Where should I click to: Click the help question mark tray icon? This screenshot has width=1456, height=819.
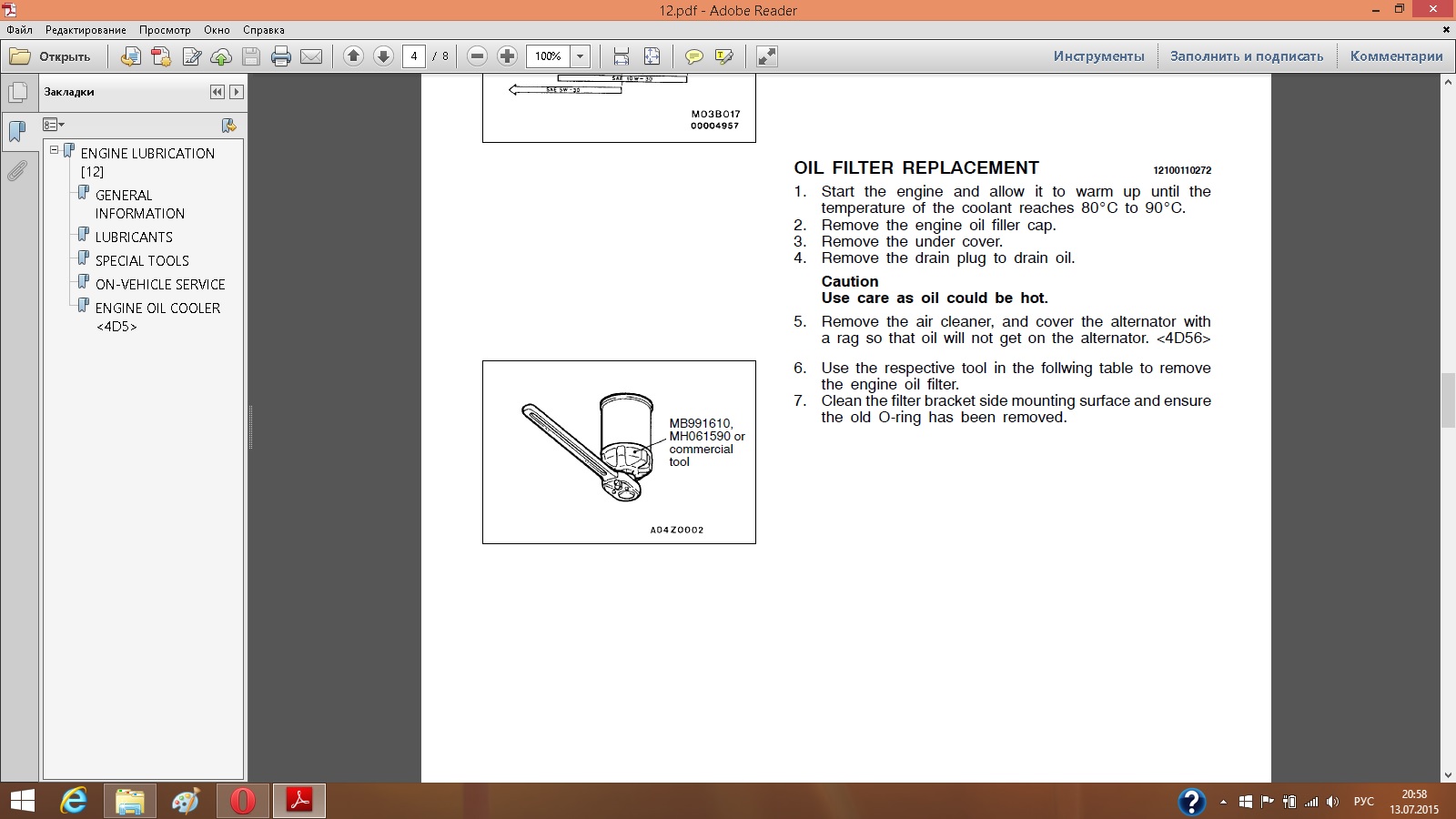[1191, 802]
